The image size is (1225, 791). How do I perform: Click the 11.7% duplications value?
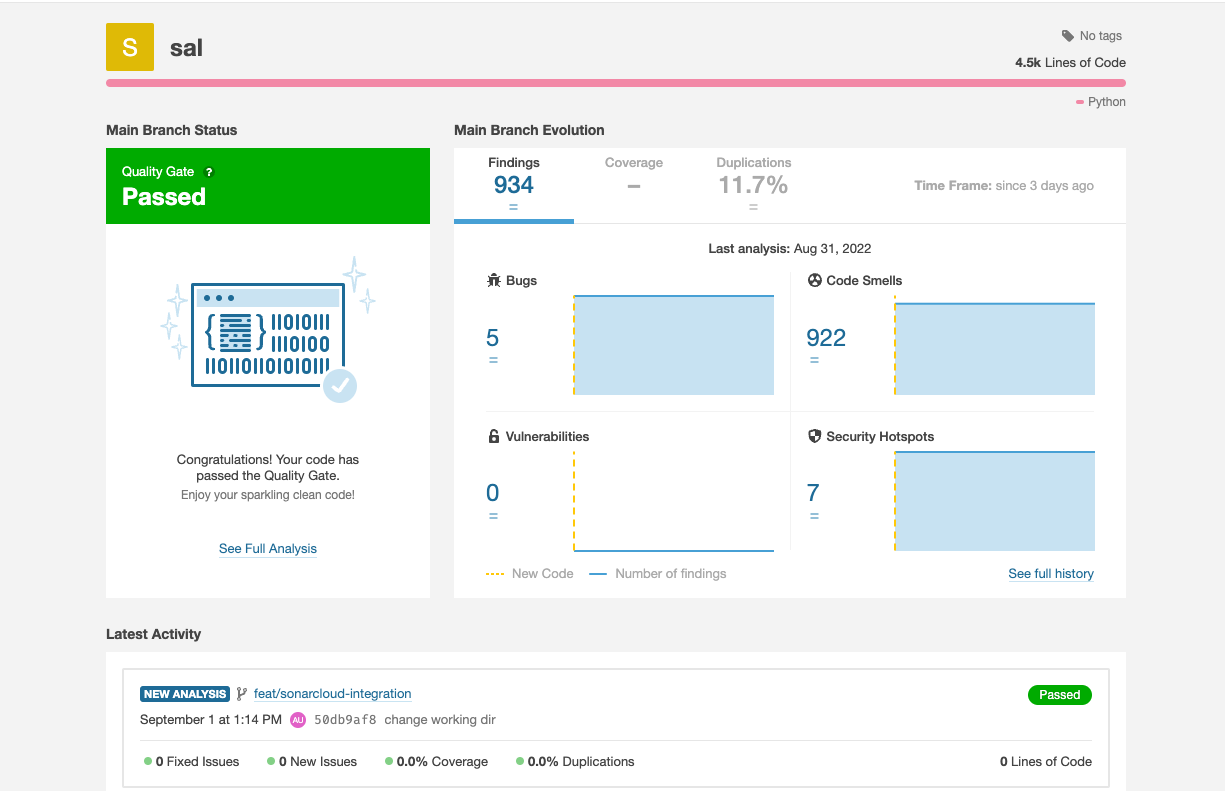(x=753, y=185)
